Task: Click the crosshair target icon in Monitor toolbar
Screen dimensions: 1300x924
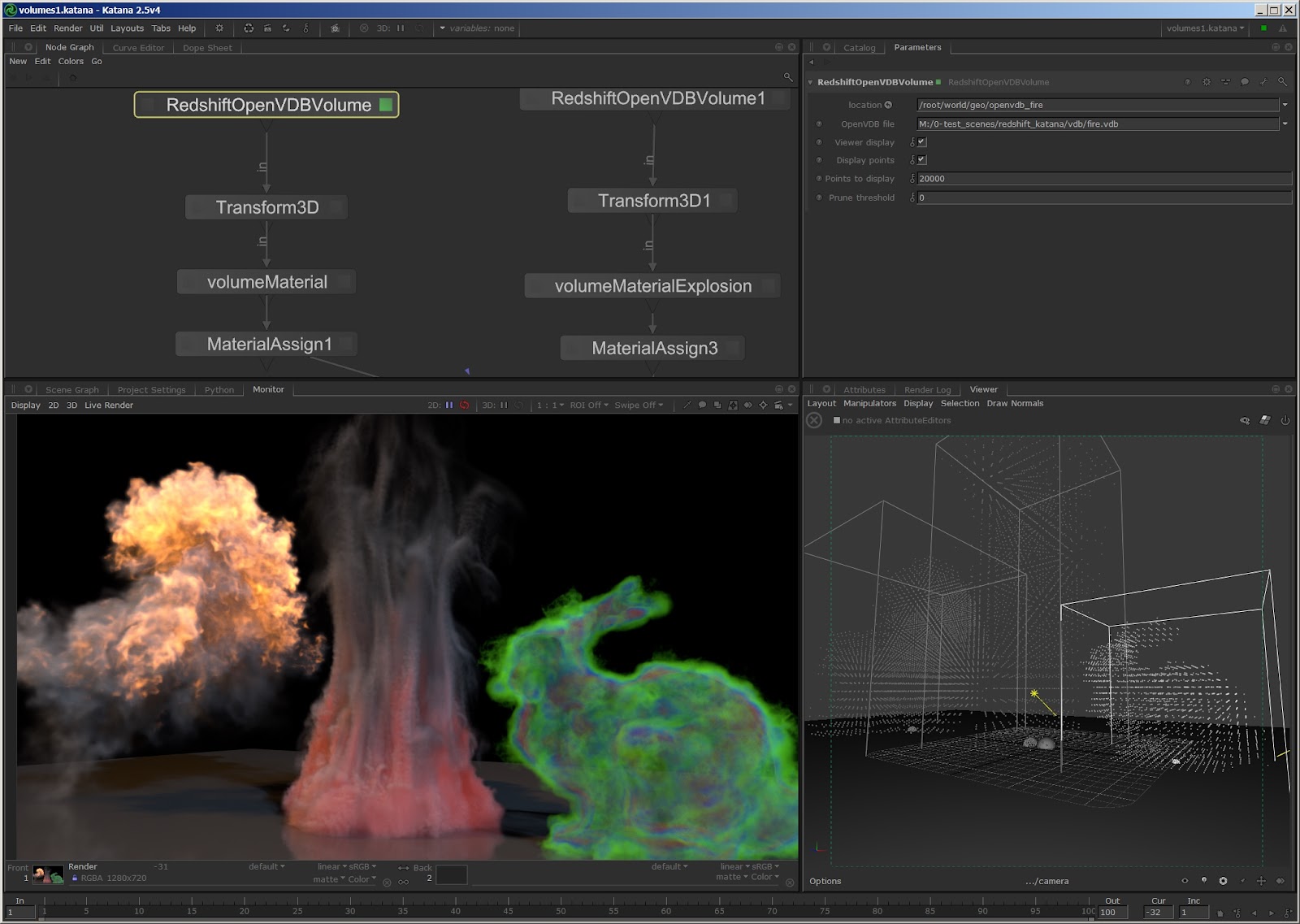Action: (x=763, y=405)
